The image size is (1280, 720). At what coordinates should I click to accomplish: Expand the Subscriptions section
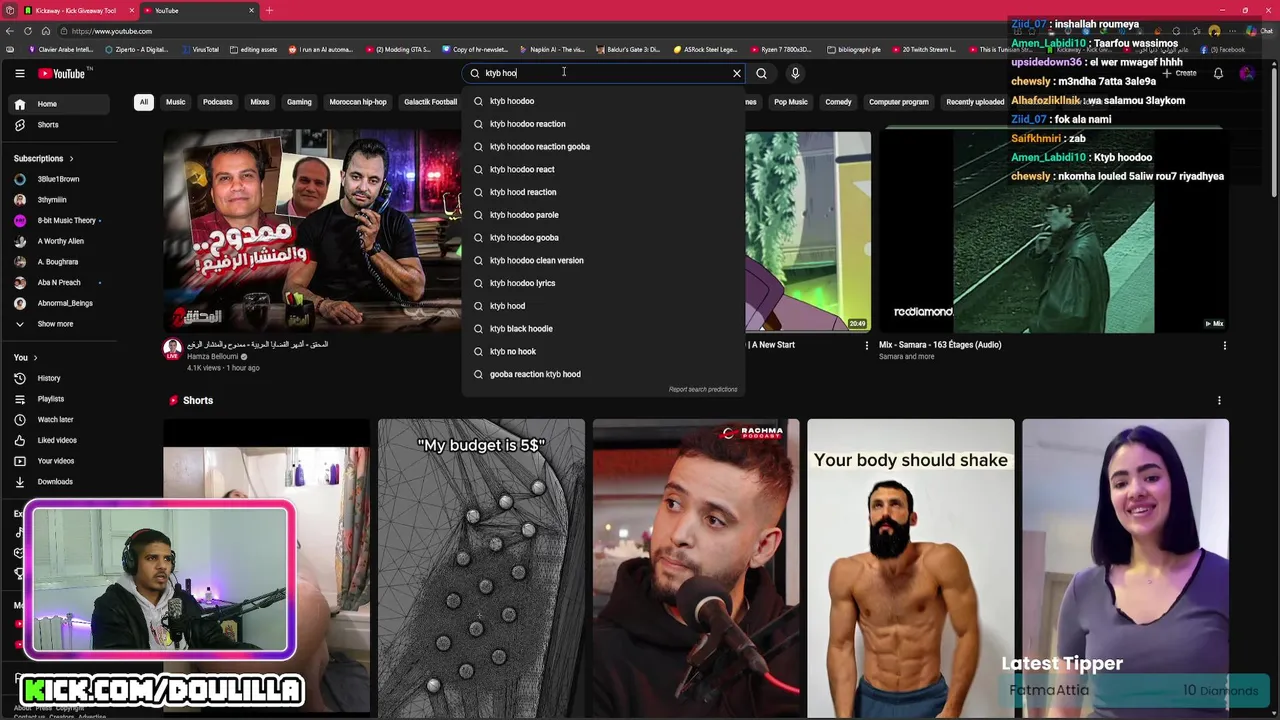pyautogui.click(x=43, y=158)
